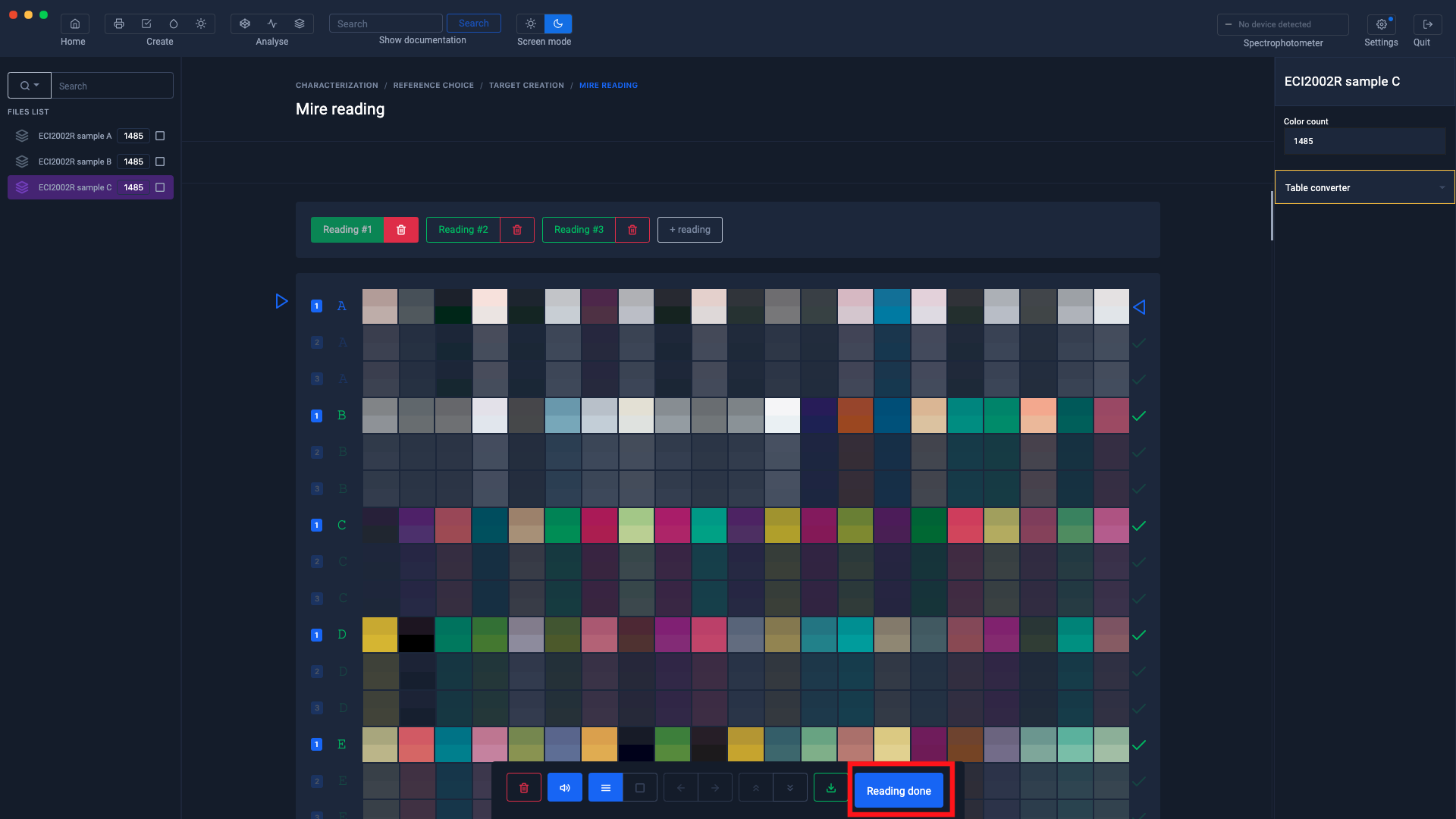Navigate to REFERENCE CHOICE breadcrumb
Image resolution: width=1456 pixels, height=819 pixels.
(433, 86)
